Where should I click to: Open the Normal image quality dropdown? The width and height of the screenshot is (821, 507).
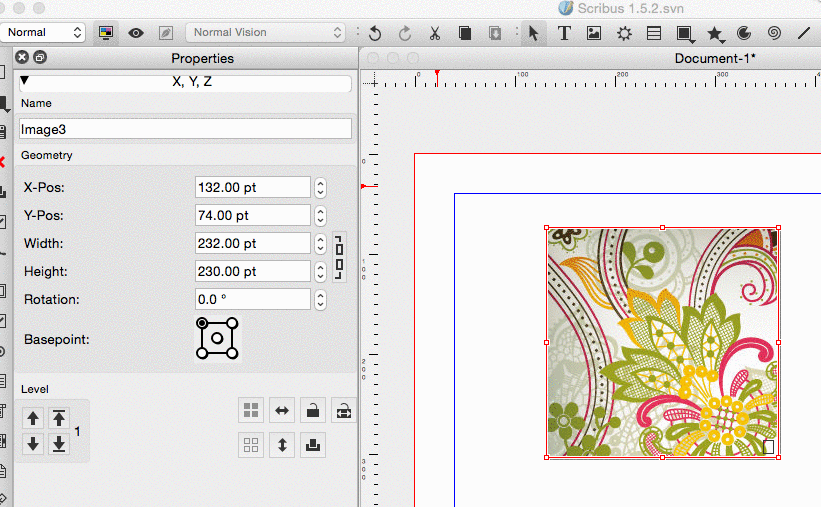[44, 32]
